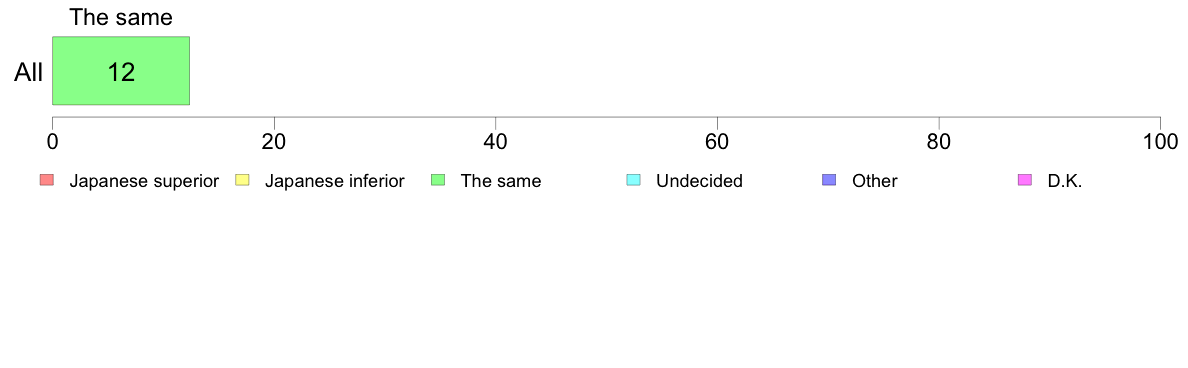The height and width of the screenshot is (368, 1188).
Task: Click the 'All' row label
Action: [x=29, y=73]
